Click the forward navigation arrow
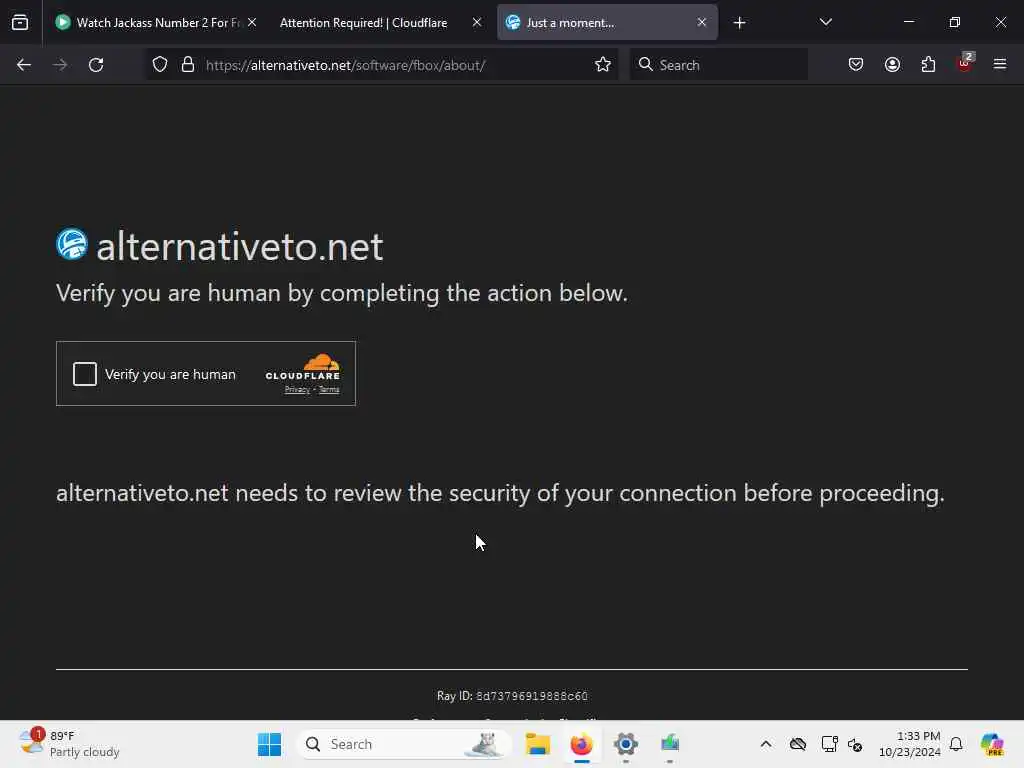The image size is (1024, 768). click(x=60, y=65)
